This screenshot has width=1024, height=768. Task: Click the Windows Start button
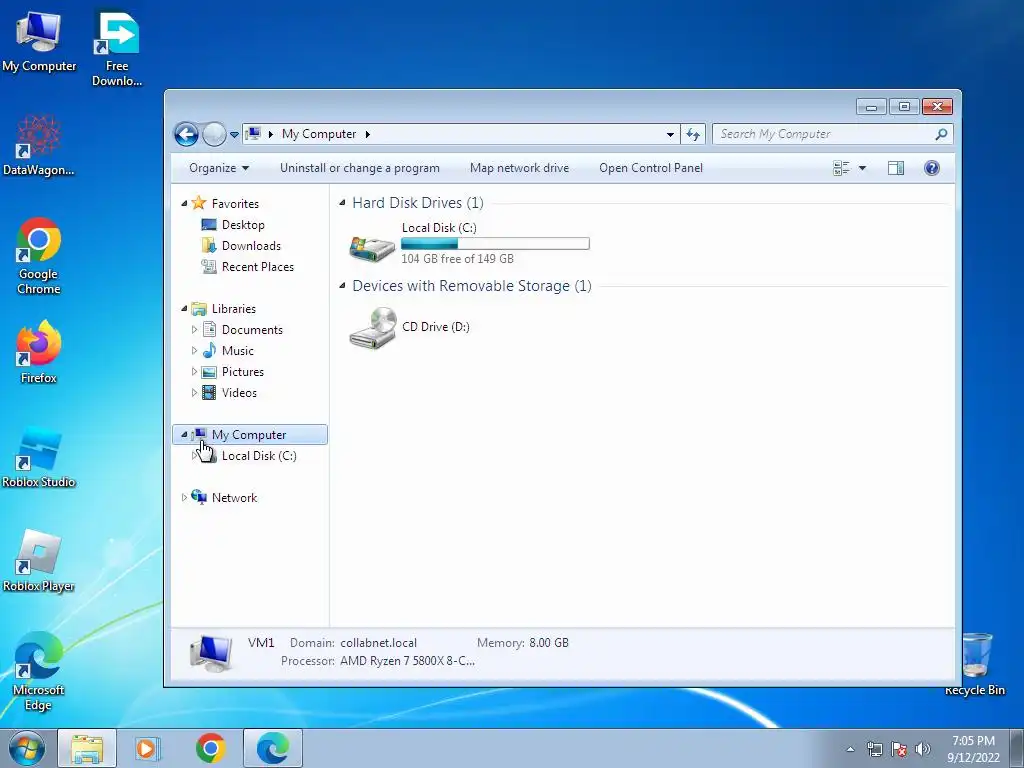[27, 748]
